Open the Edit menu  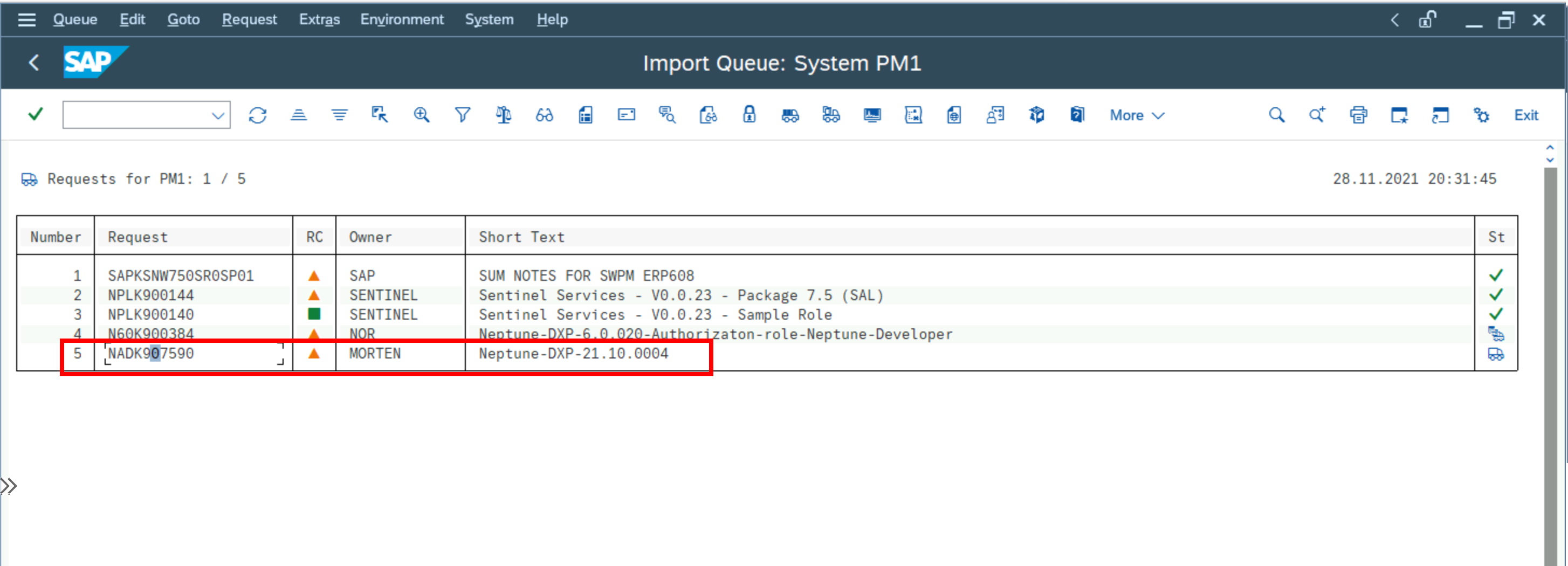pos(132,19)
